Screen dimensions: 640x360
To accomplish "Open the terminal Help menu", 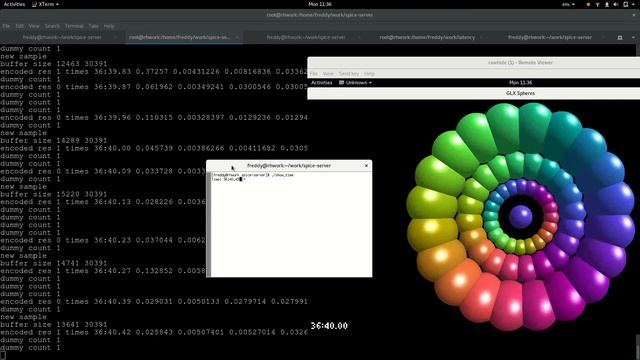I will pyautogui.click(x=109, y=26).
